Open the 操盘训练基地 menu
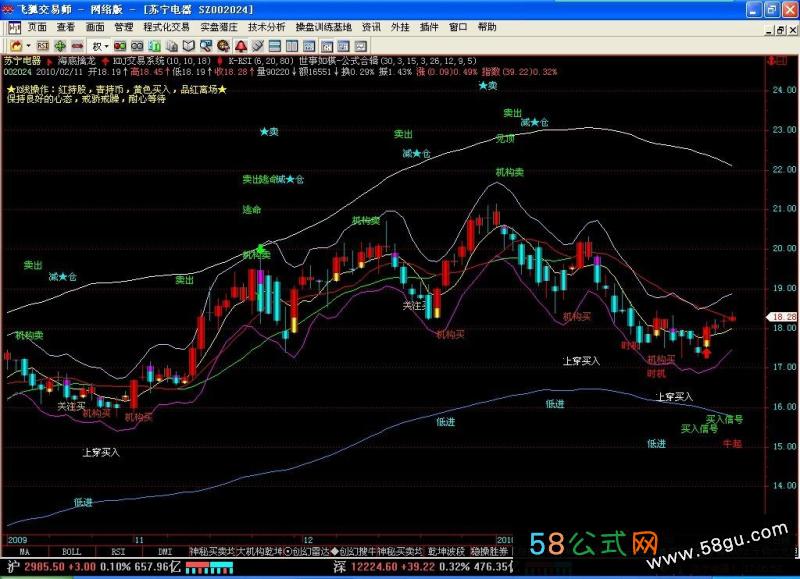Viewport: 800px width, 579px height. (324, 27)
